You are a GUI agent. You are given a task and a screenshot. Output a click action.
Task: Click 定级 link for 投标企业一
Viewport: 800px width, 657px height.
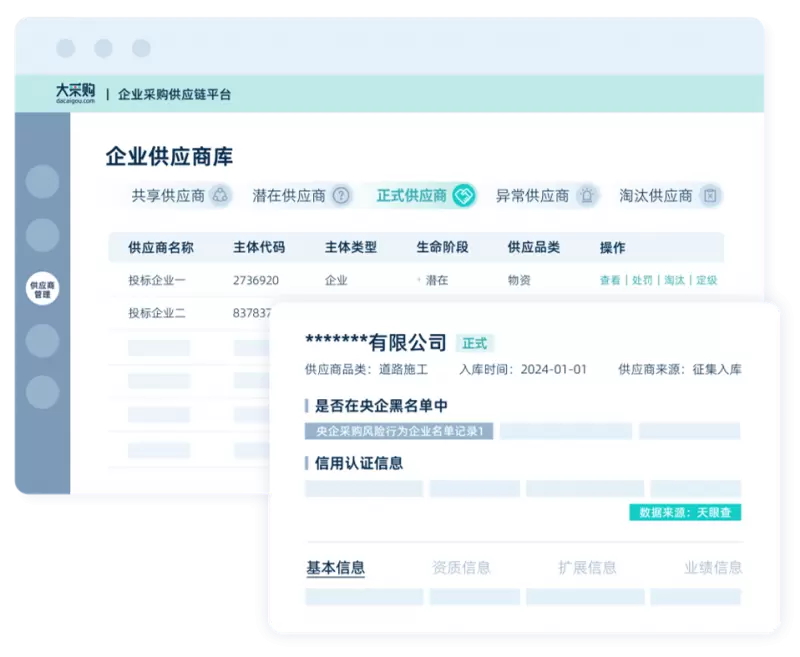click(x=707, y=281)
